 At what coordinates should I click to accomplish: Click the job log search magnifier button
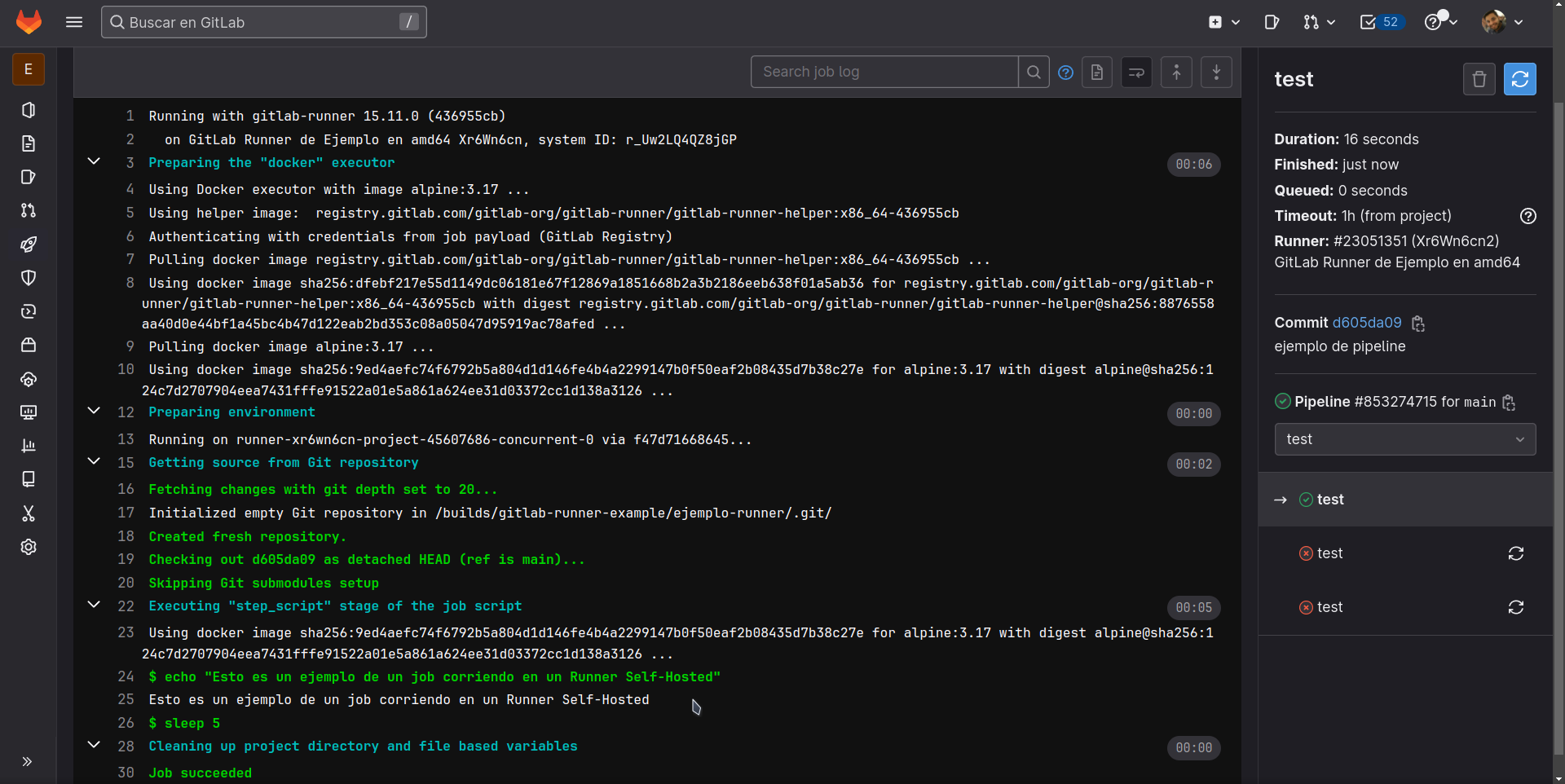tap(1034, 72)
